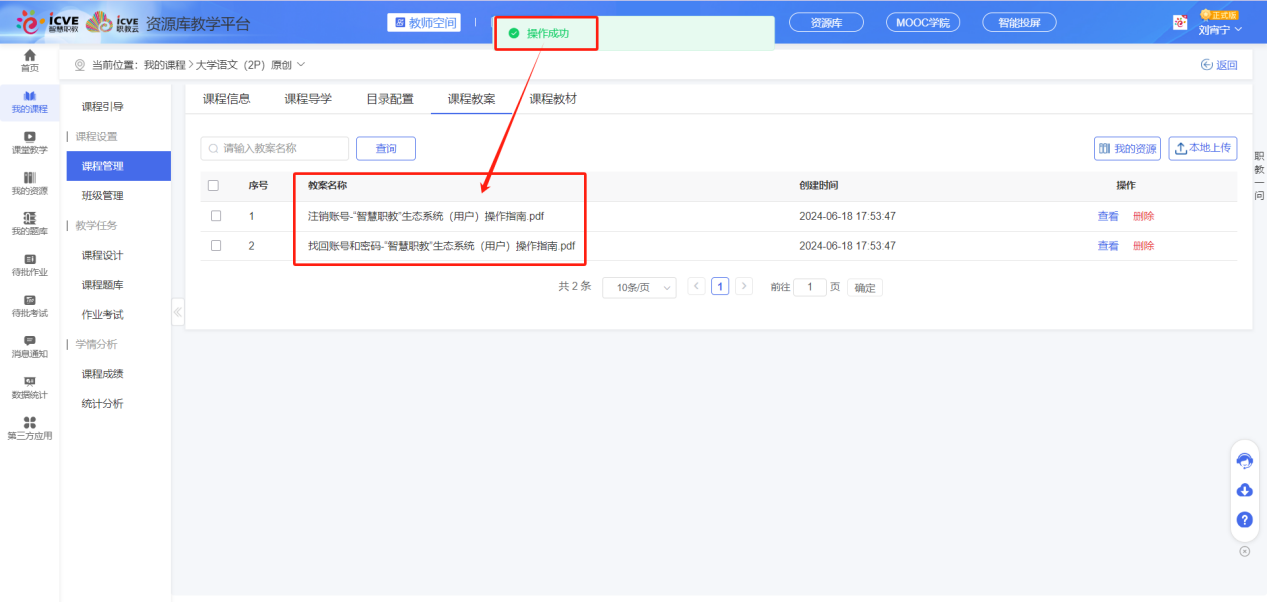Click the floating customer service headset icon

click(1244, 460)
